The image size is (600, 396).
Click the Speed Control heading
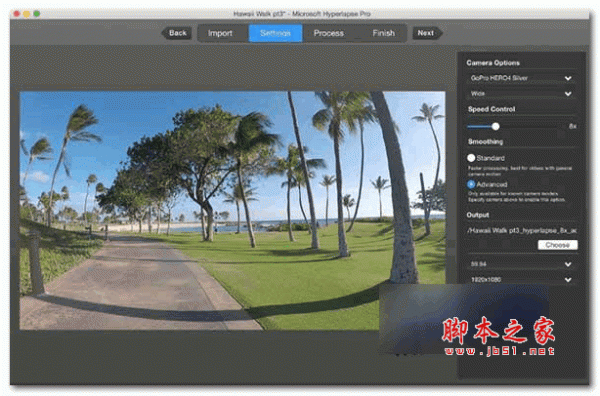click(x=491, y=109)
